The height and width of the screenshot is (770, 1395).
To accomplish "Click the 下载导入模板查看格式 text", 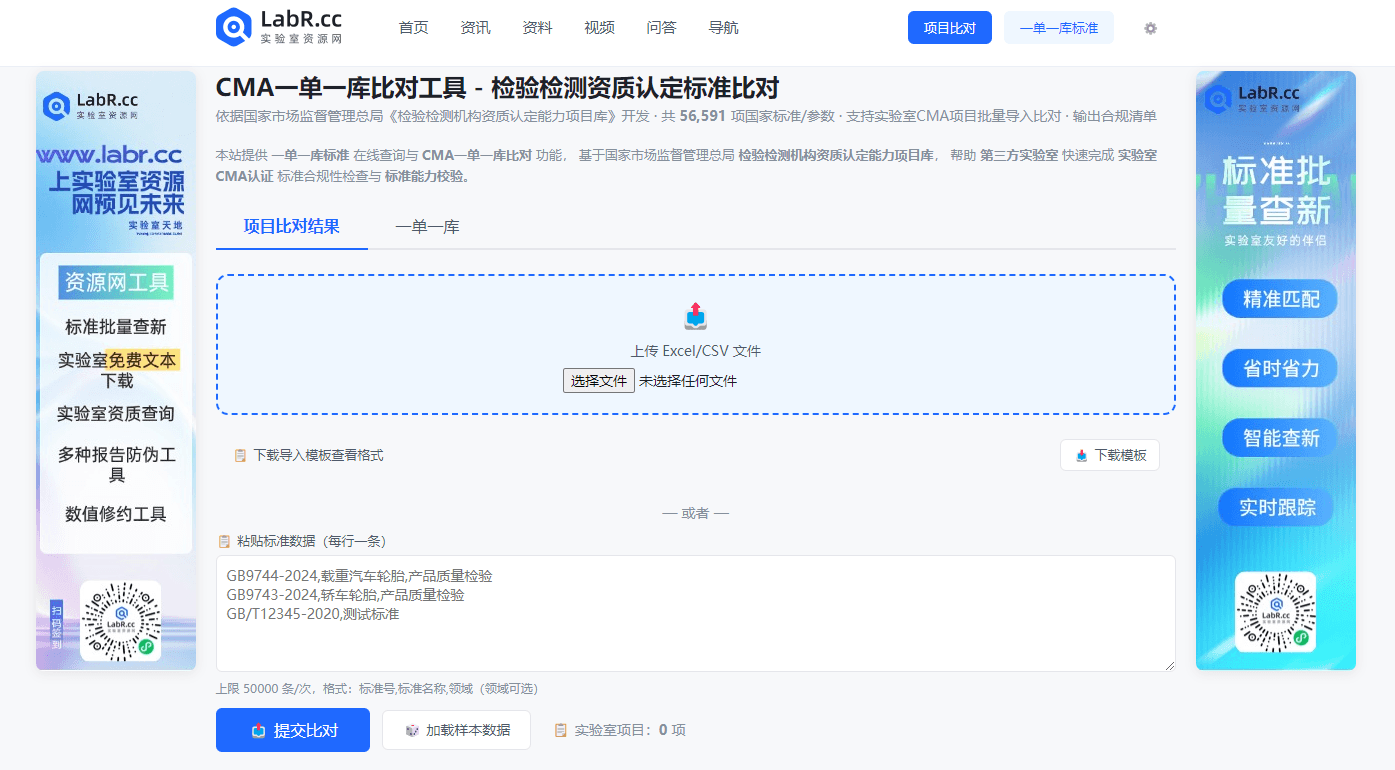I will click(318, 455).
